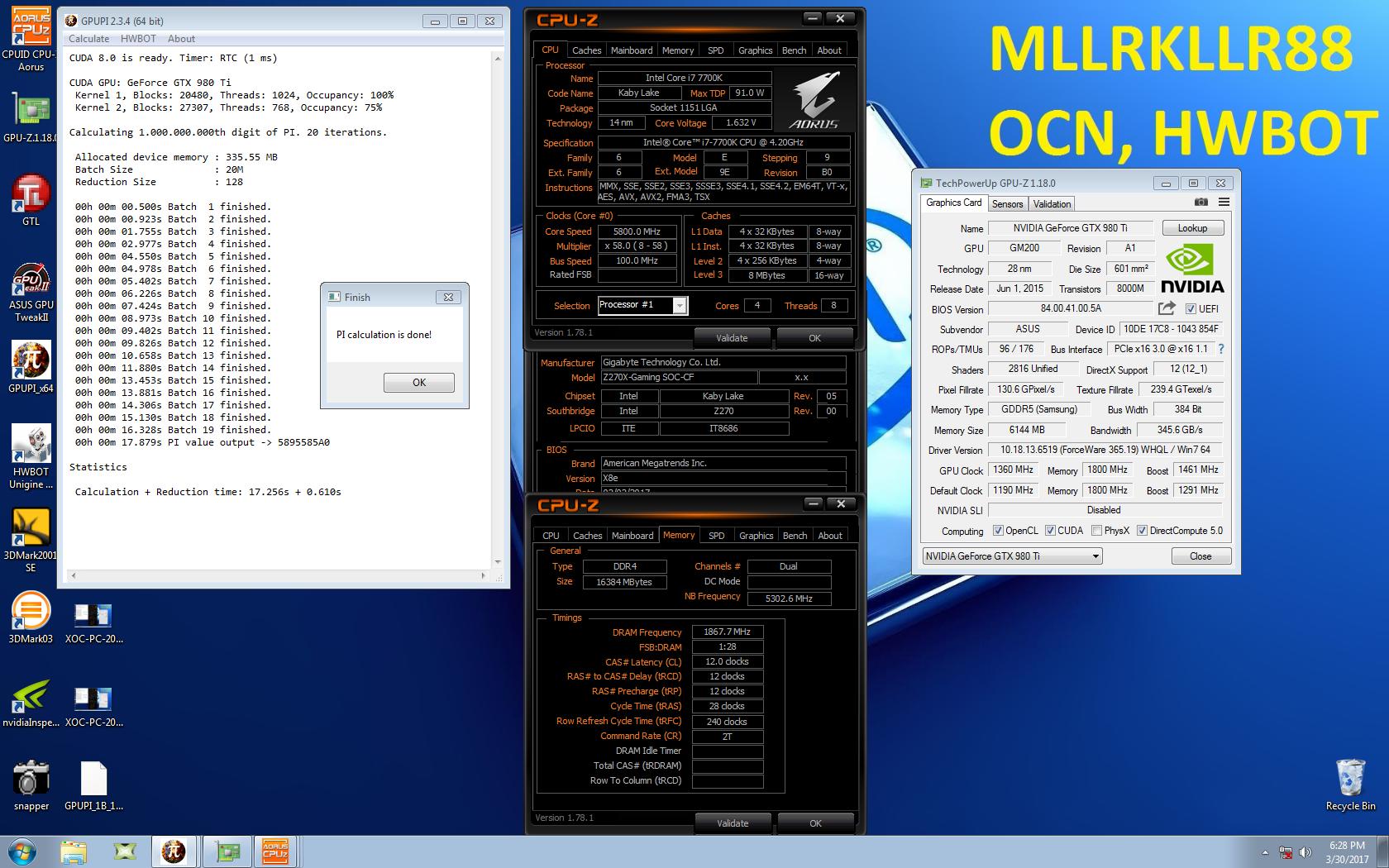The image size is (1389, 868).
Task: Click the taskbar clock showing 6:28 PM
Action: point(1347,852)
